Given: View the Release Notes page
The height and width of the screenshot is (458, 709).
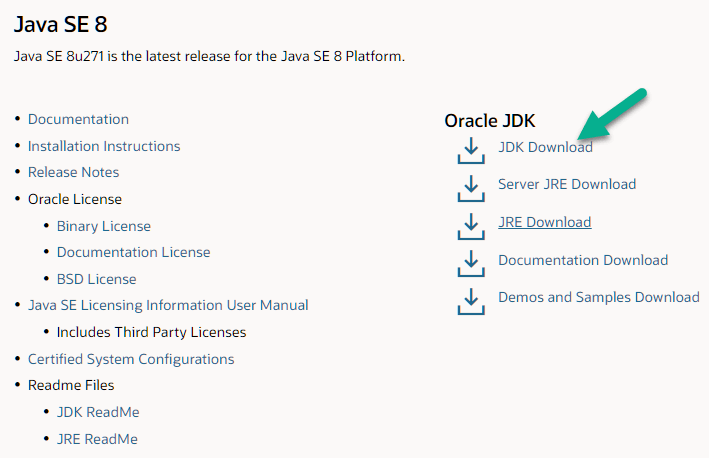Looking at the screenshot, I should pyautogui.click(x=73, y=172).
